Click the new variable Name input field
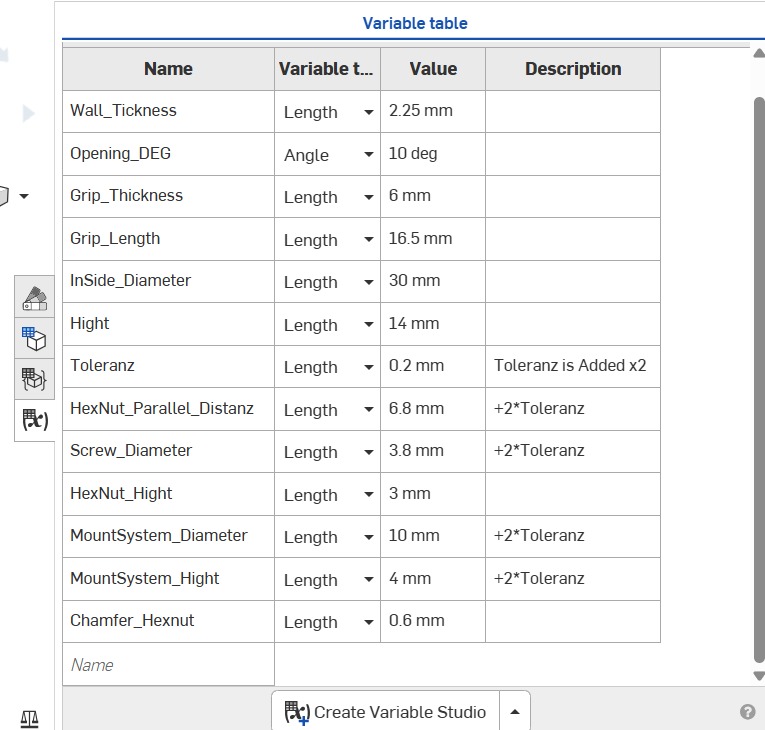 168,665
